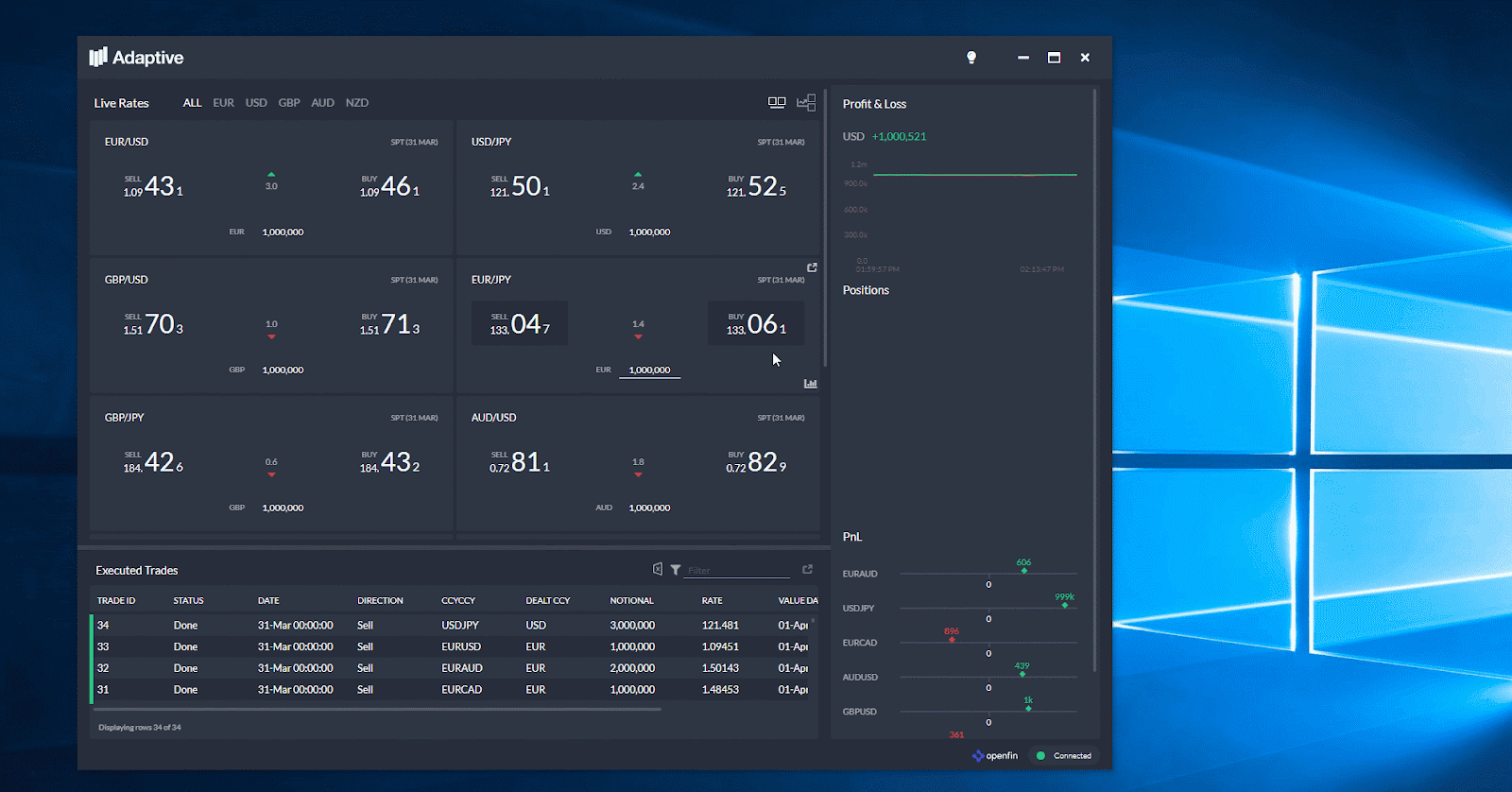The width and height of the screenshot is (1512, 792).
Task: Toggle the light theme with the lightbulb icon
Action: pyautogui.click(x=971, y=58)
